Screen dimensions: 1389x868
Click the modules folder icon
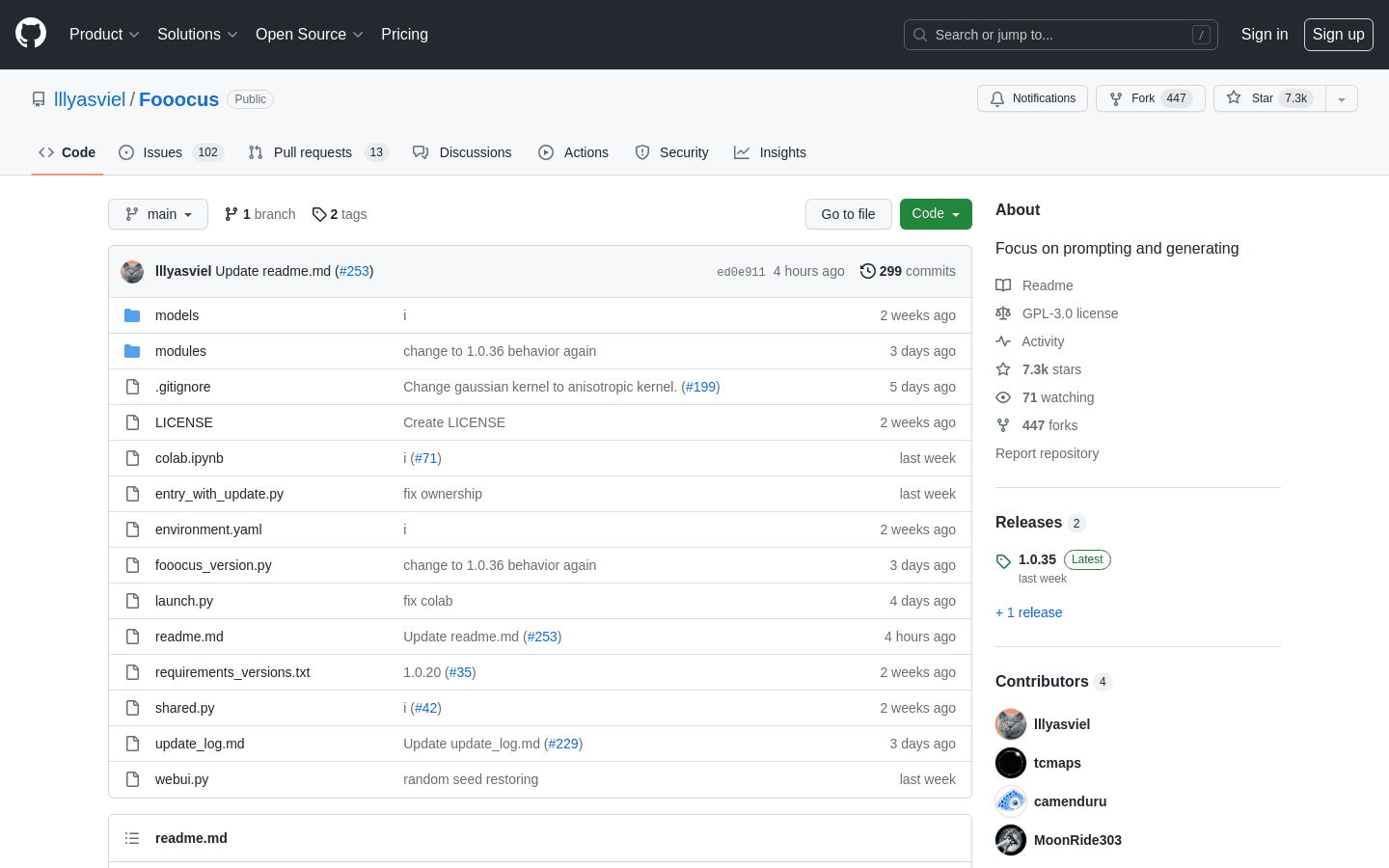coord(132,351)
